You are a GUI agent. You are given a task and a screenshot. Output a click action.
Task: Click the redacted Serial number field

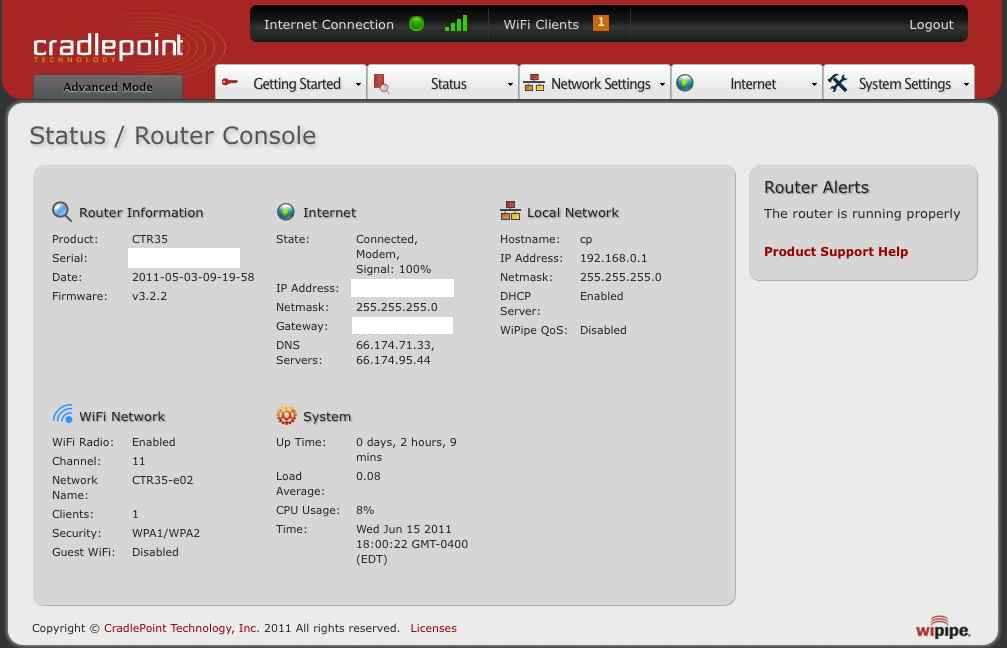click(184, 258)
